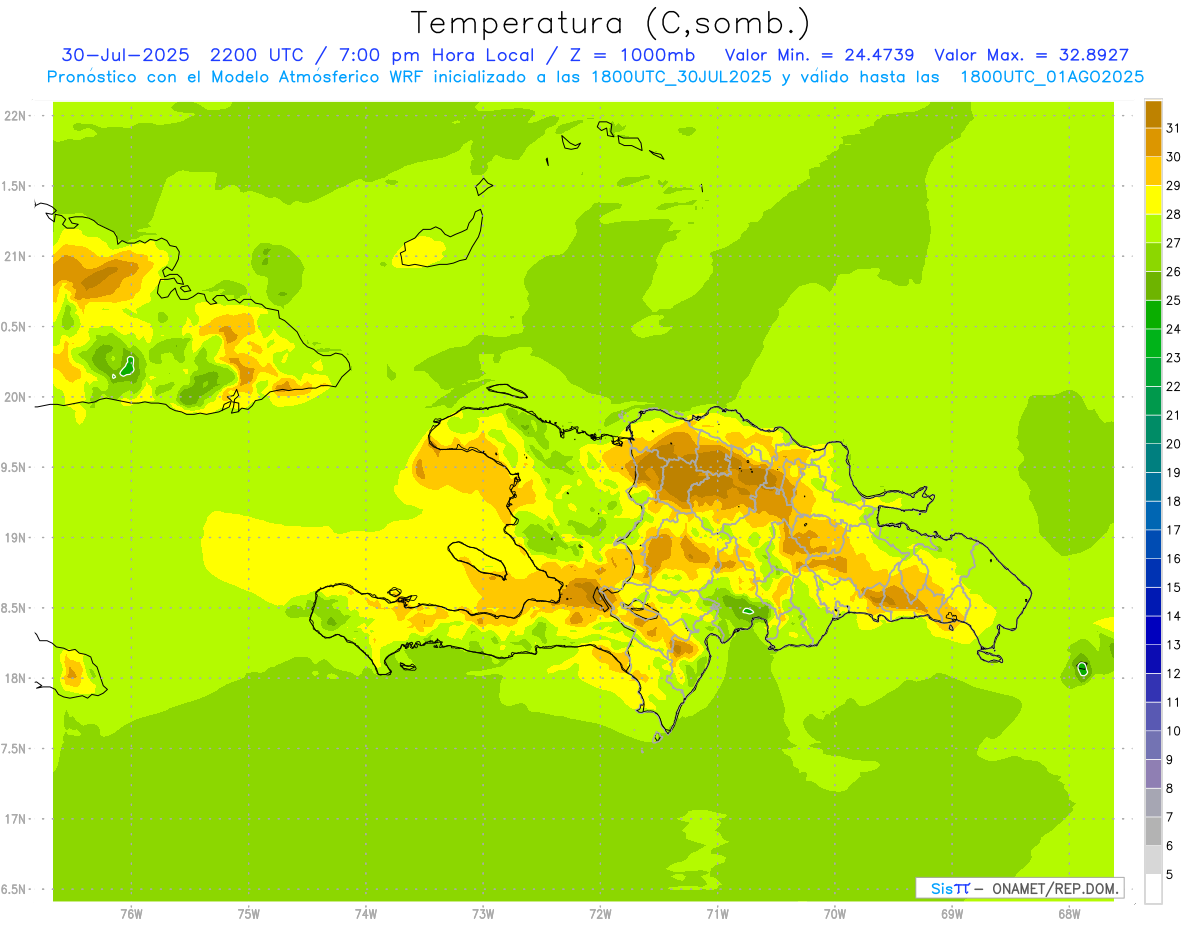Click latitude label "17N"
1200x927 pixels.
tap(16, 819)
